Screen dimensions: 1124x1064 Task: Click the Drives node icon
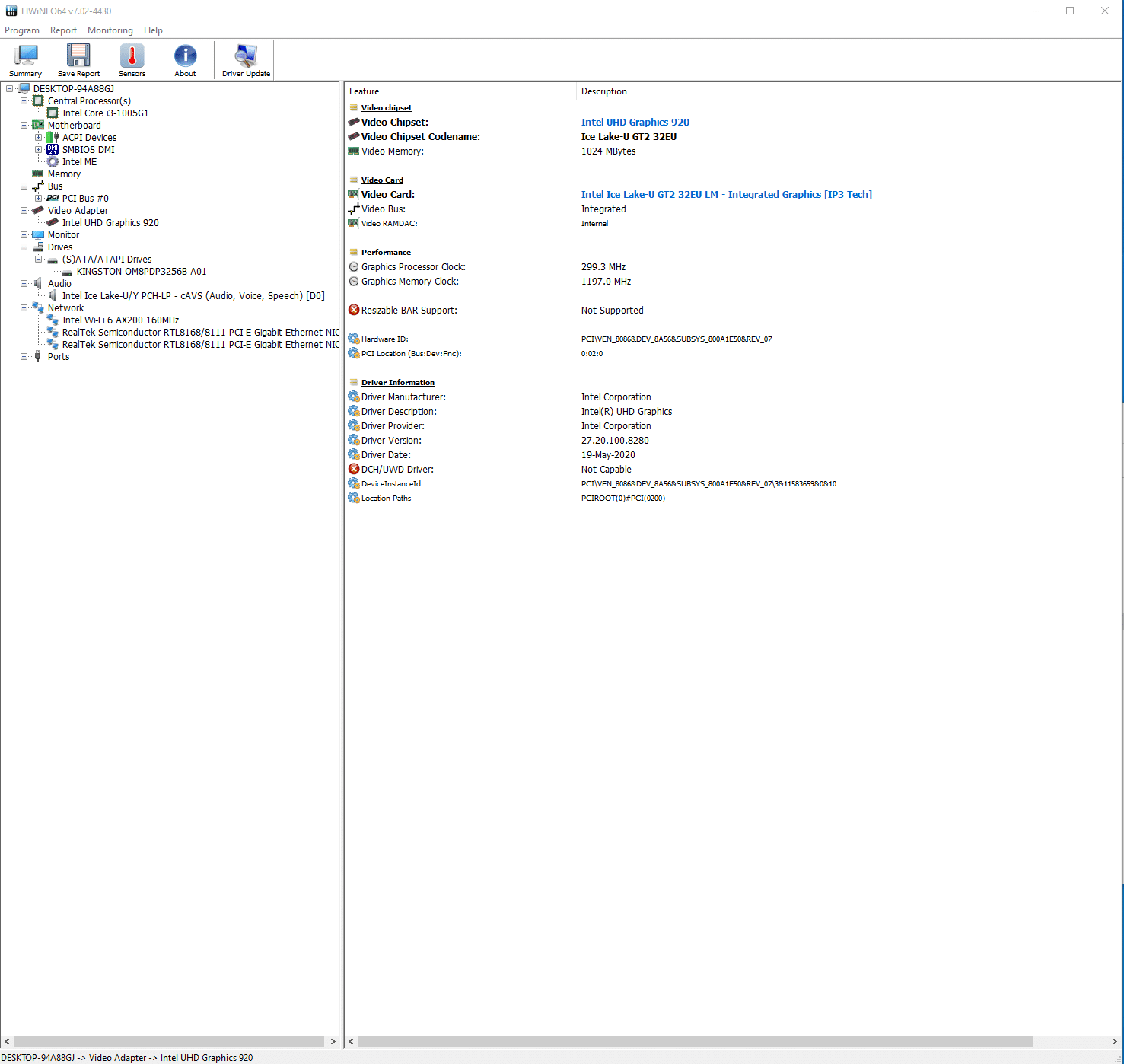(38, 247)
